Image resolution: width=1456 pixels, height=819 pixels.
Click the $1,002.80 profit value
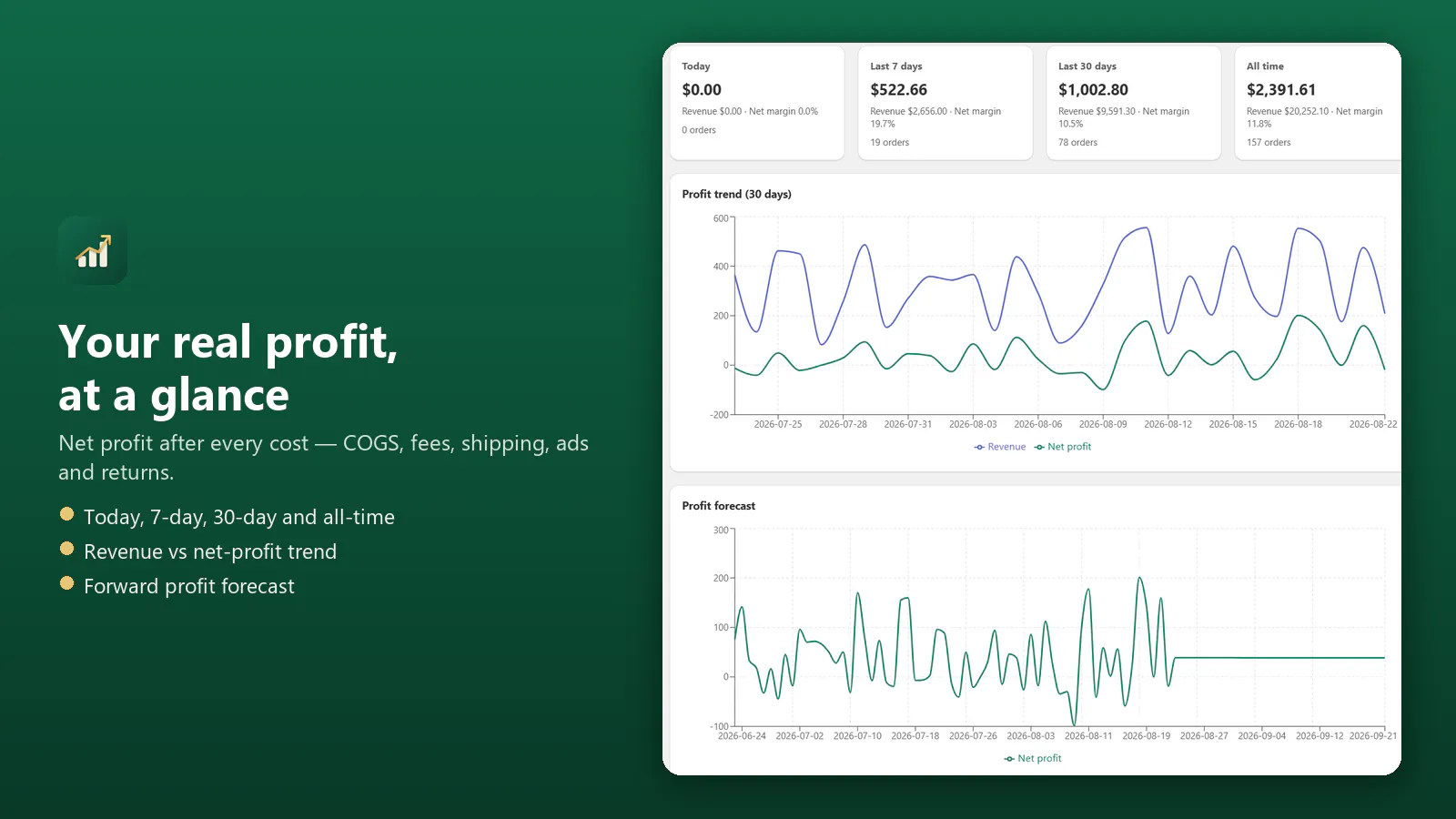1093,90
